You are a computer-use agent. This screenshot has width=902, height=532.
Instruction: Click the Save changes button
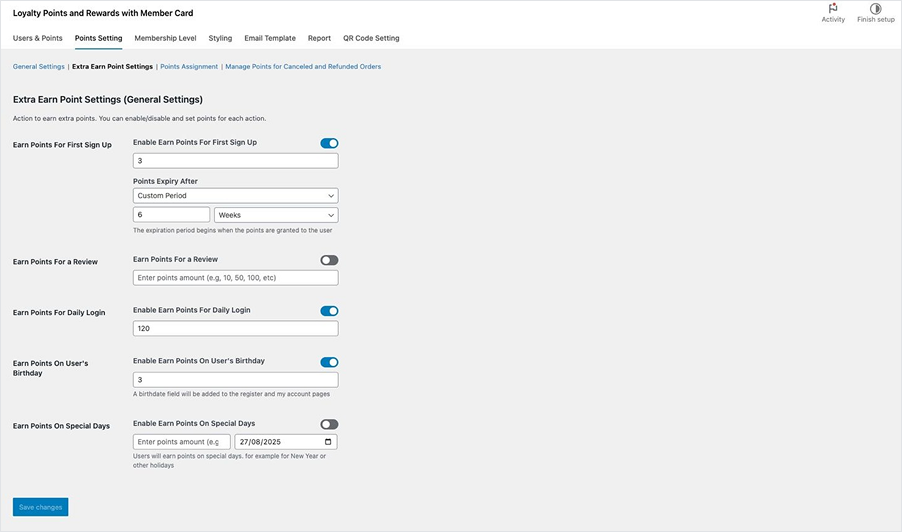click(41, 507)
